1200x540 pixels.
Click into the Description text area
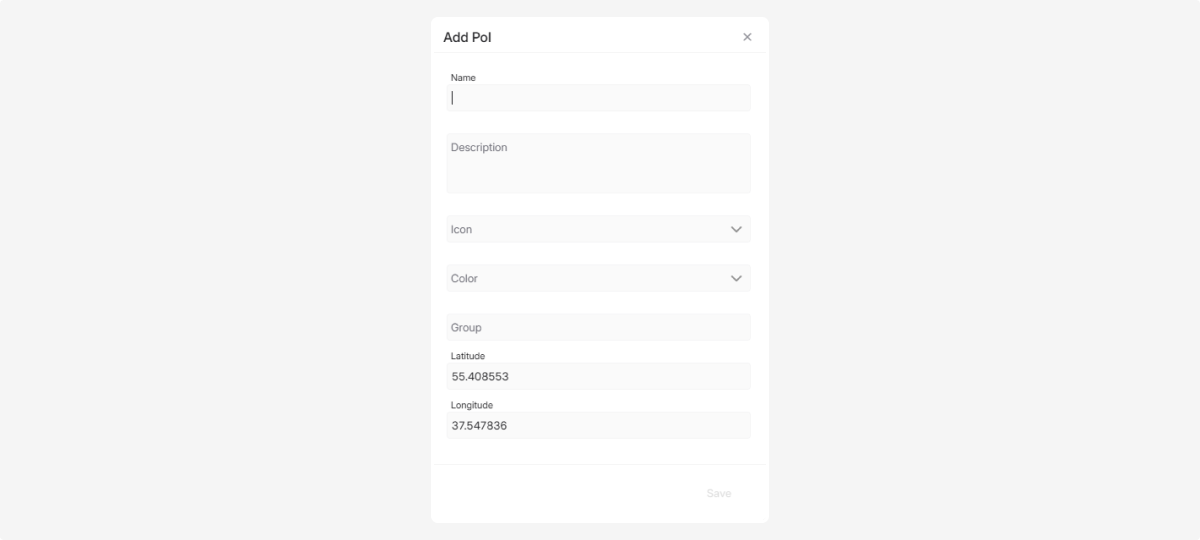click(x=598, y=164)
